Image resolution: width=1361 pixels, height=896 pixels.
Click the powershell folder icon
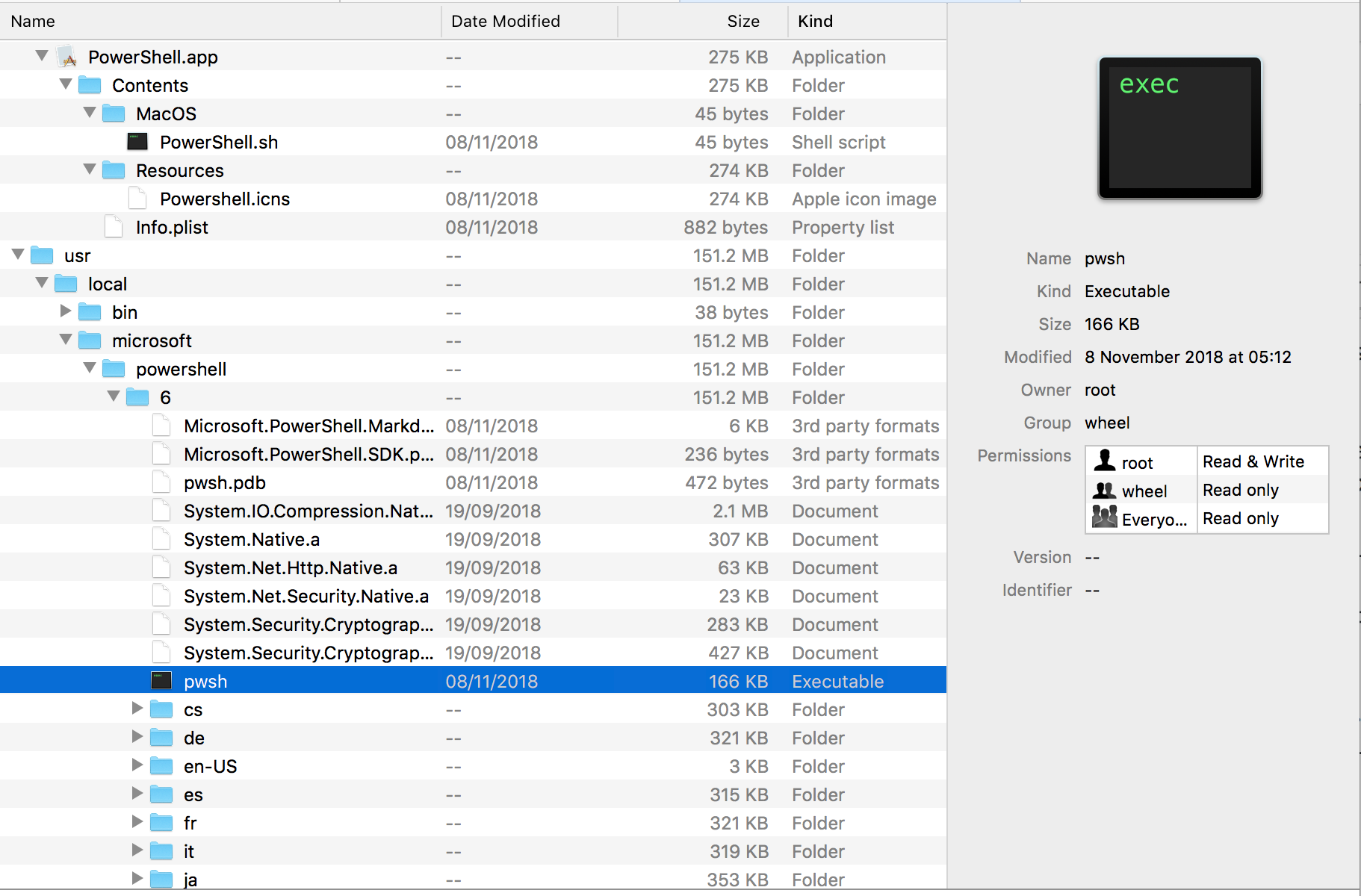click(114, 369)
